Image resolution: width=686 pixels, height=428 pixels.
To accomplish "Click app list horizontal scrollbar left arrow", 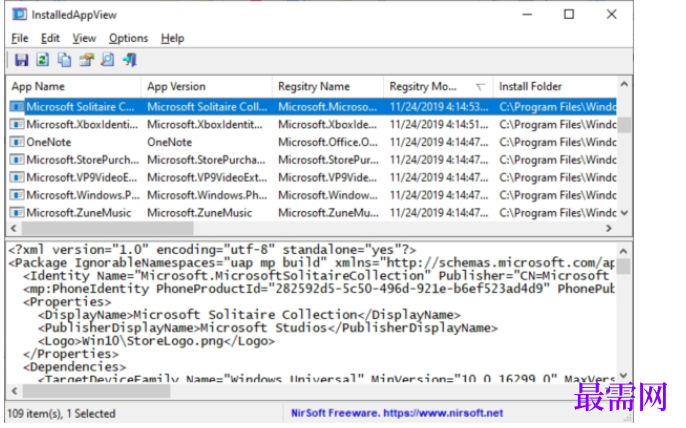I will coord(14,228).
